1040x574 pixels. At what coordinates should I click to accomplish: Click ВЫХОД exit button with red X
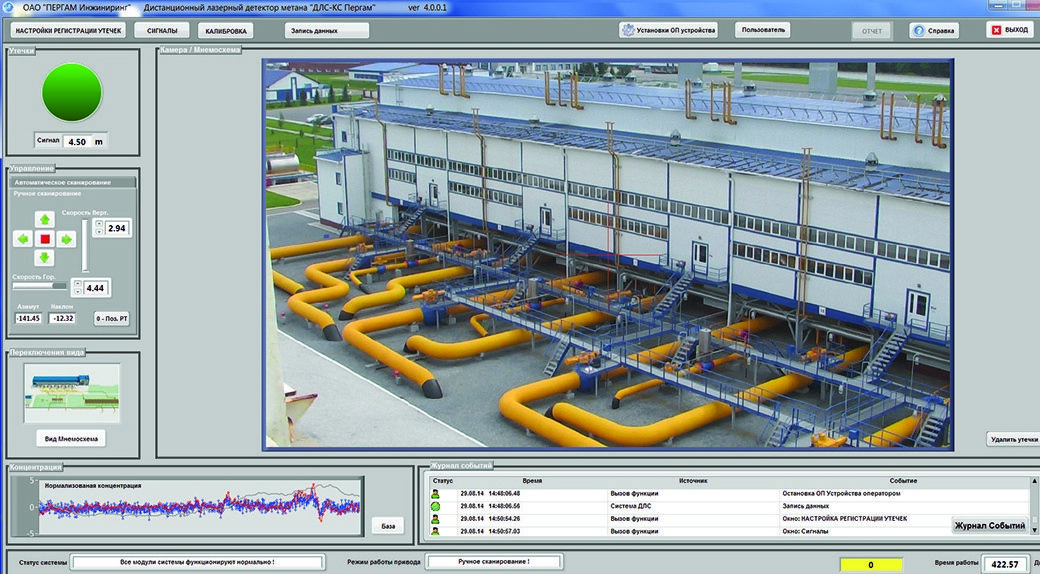click(x=1009, y=30)
